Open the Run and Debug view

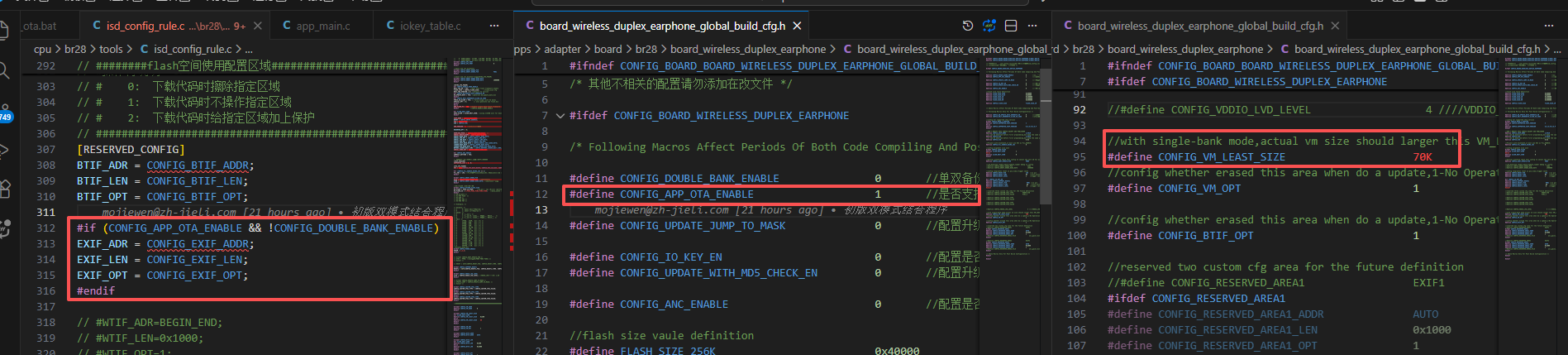pos(4,150)
